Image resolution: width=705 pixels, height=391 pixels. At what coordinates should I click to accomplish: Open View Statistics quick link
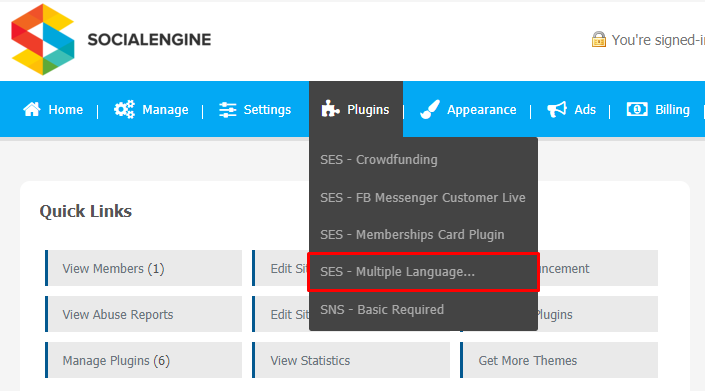point(351,360)
